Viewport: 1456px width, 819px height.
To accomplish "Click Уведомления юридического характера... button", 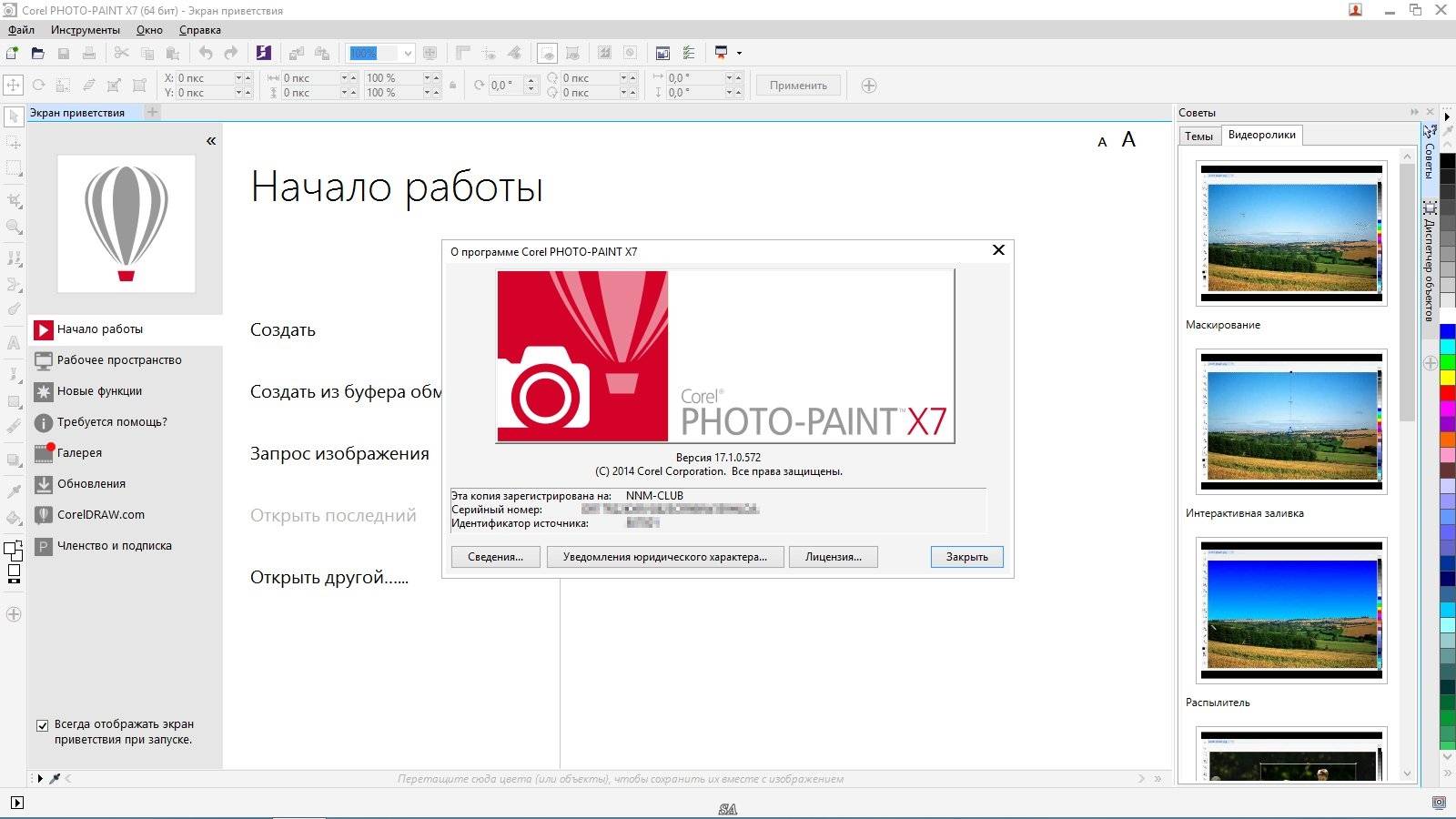I will point(665,557).
